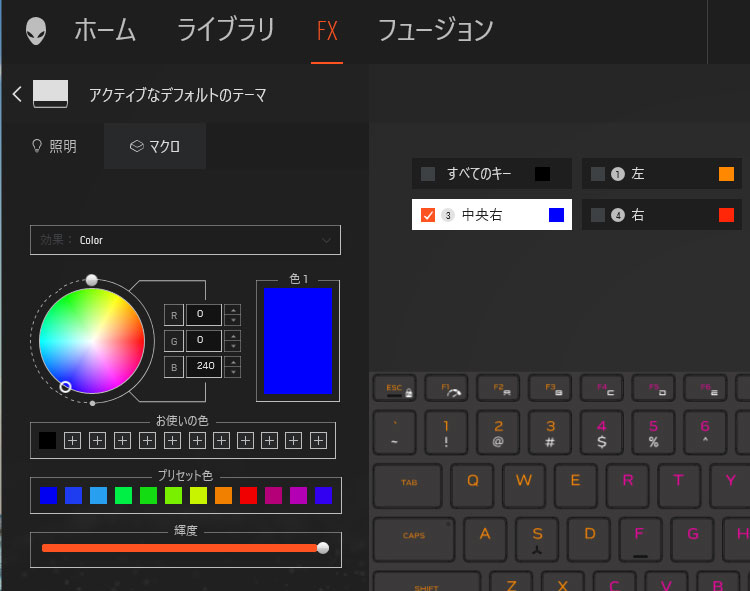Click the last plus icon in お使いの色
The width and height of the screenshot is (750, 591).
pos(318,440)
